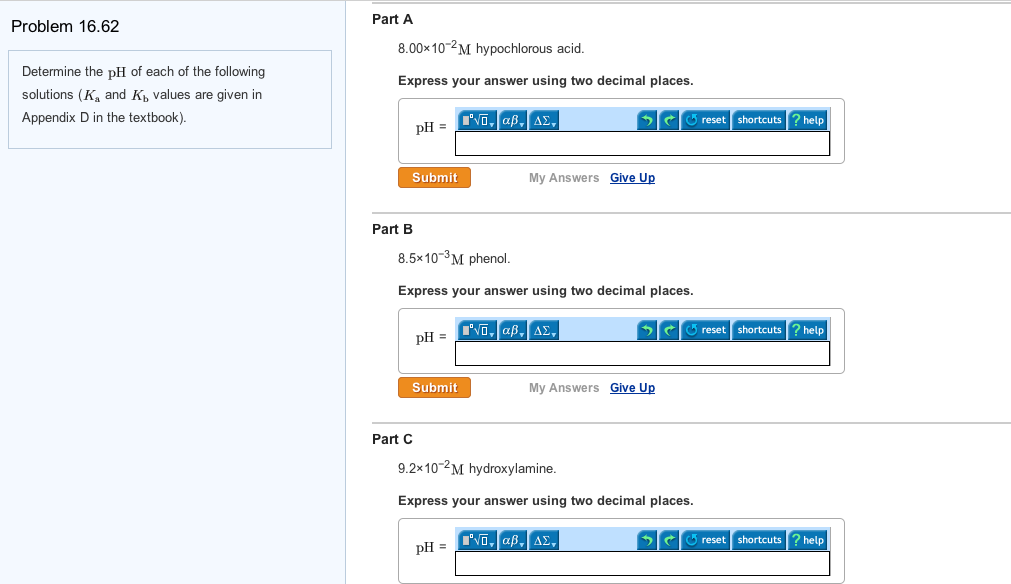
Task: Reset the equation editor in Part B
Action: (x=707, y=329)
